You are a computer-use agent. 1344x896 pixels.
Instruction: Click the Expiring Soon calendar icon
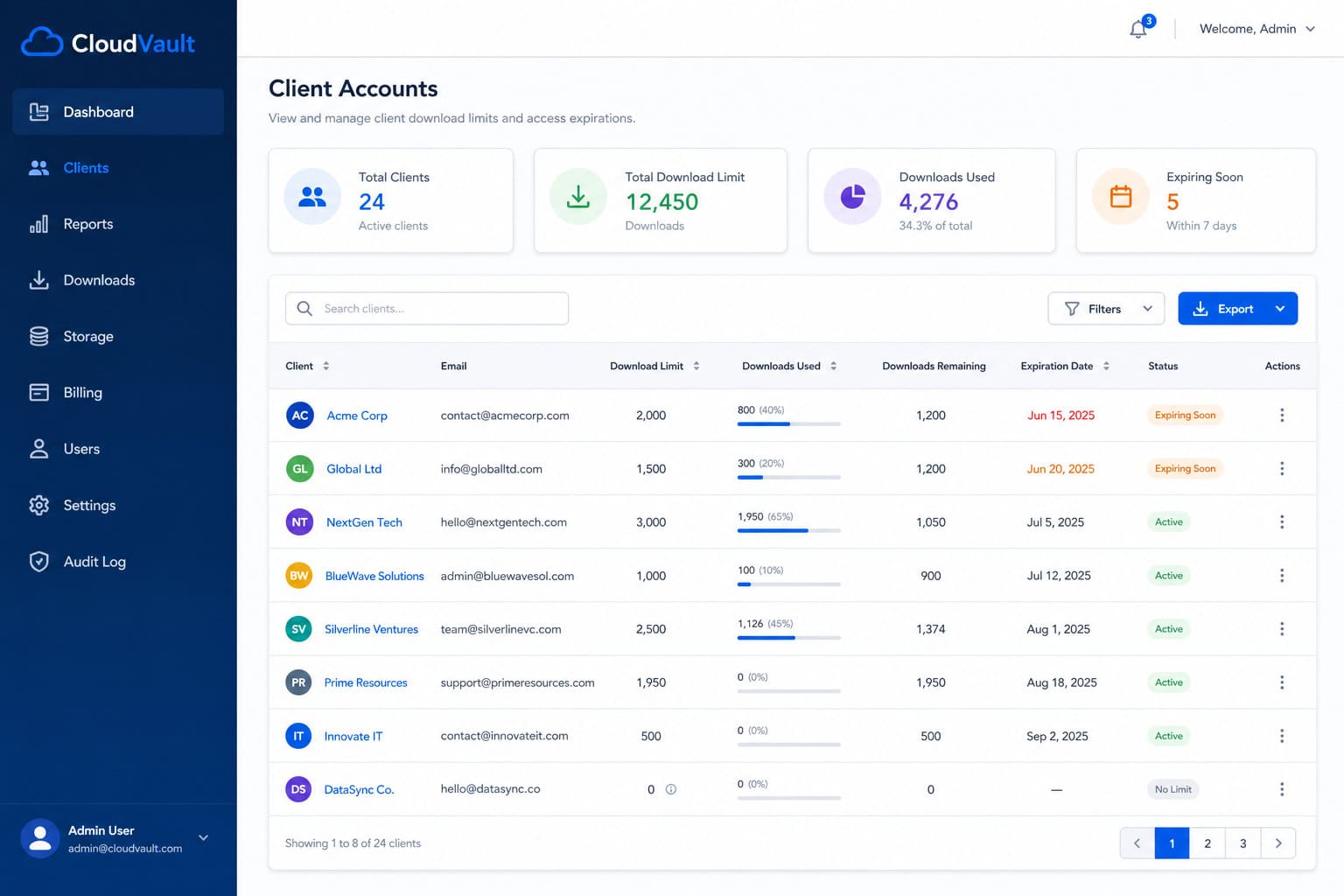point(1121,197)
